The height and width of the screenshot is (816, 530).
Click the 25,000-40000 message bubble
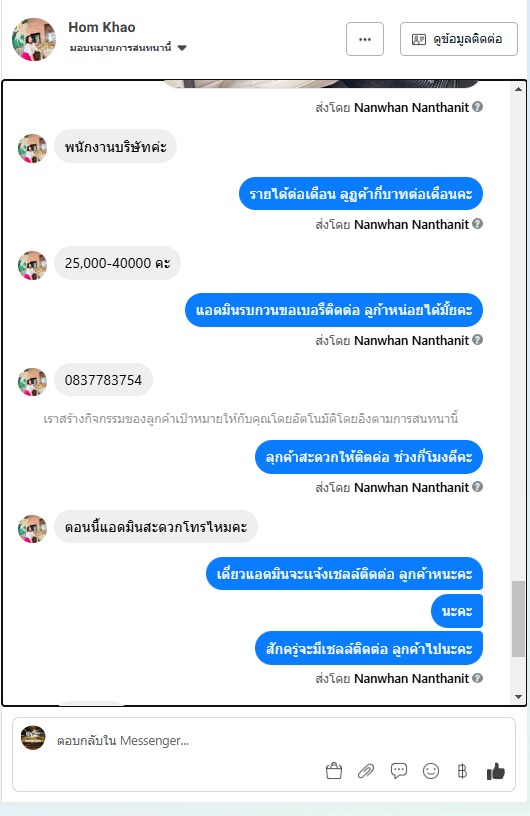(x=118, y=263)
